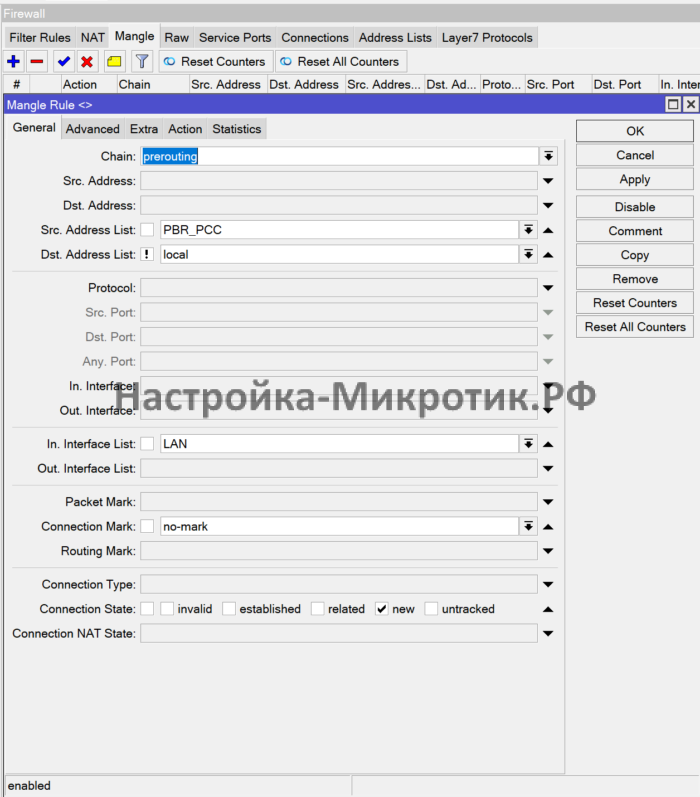Confirm the rule with OK

tap(634, 131)
